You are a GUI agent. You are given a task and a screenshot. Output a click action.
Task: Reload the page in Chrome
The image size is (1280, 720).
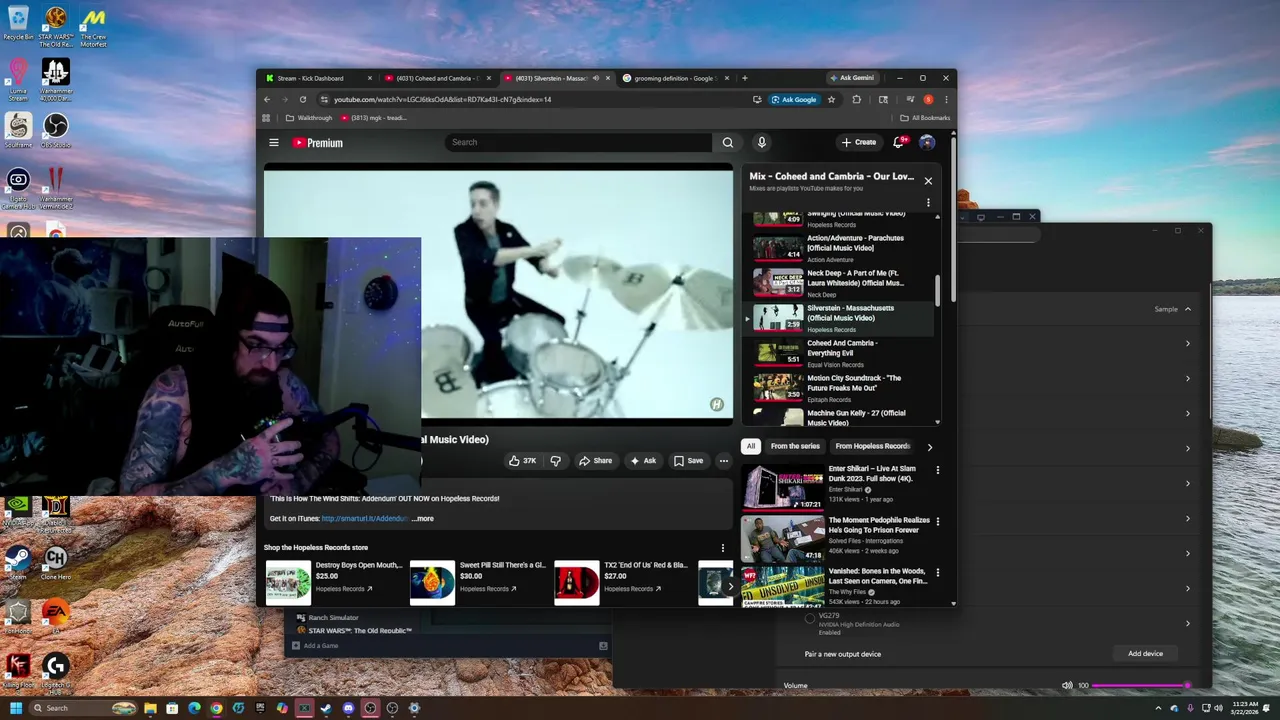303,99
